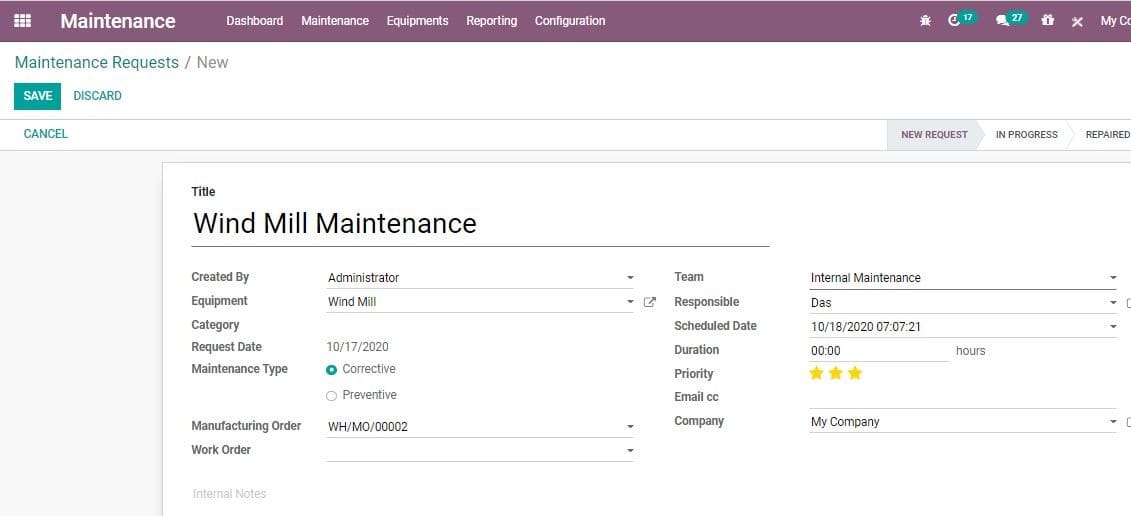Open the Reporting menu
Screen dimensions: 1131x516
pyautogui.click(x=491, y=21)
